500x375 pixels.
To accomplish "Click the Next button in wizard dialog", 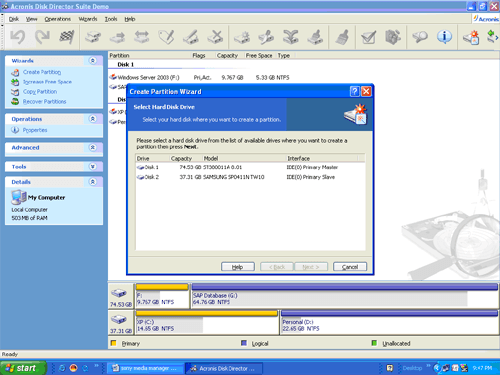I will click(311, 267).
